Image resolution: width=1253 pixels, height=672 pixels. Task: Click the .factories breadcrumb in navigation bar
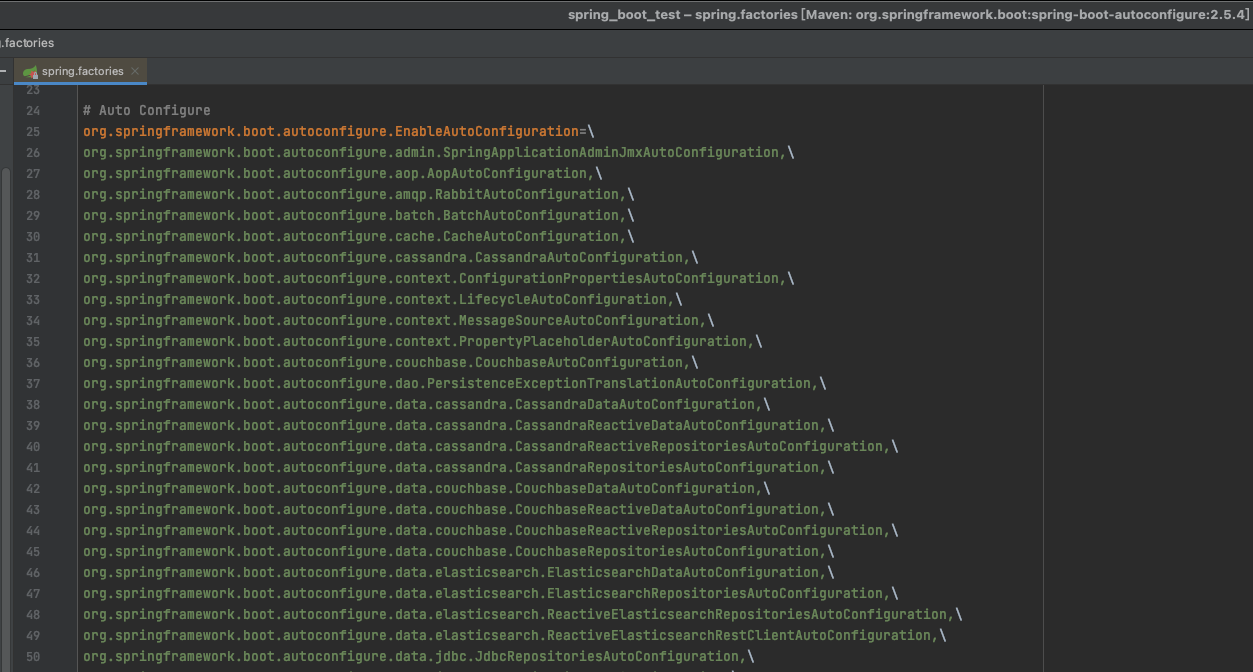pyautogui.click(x=27, y=43)
